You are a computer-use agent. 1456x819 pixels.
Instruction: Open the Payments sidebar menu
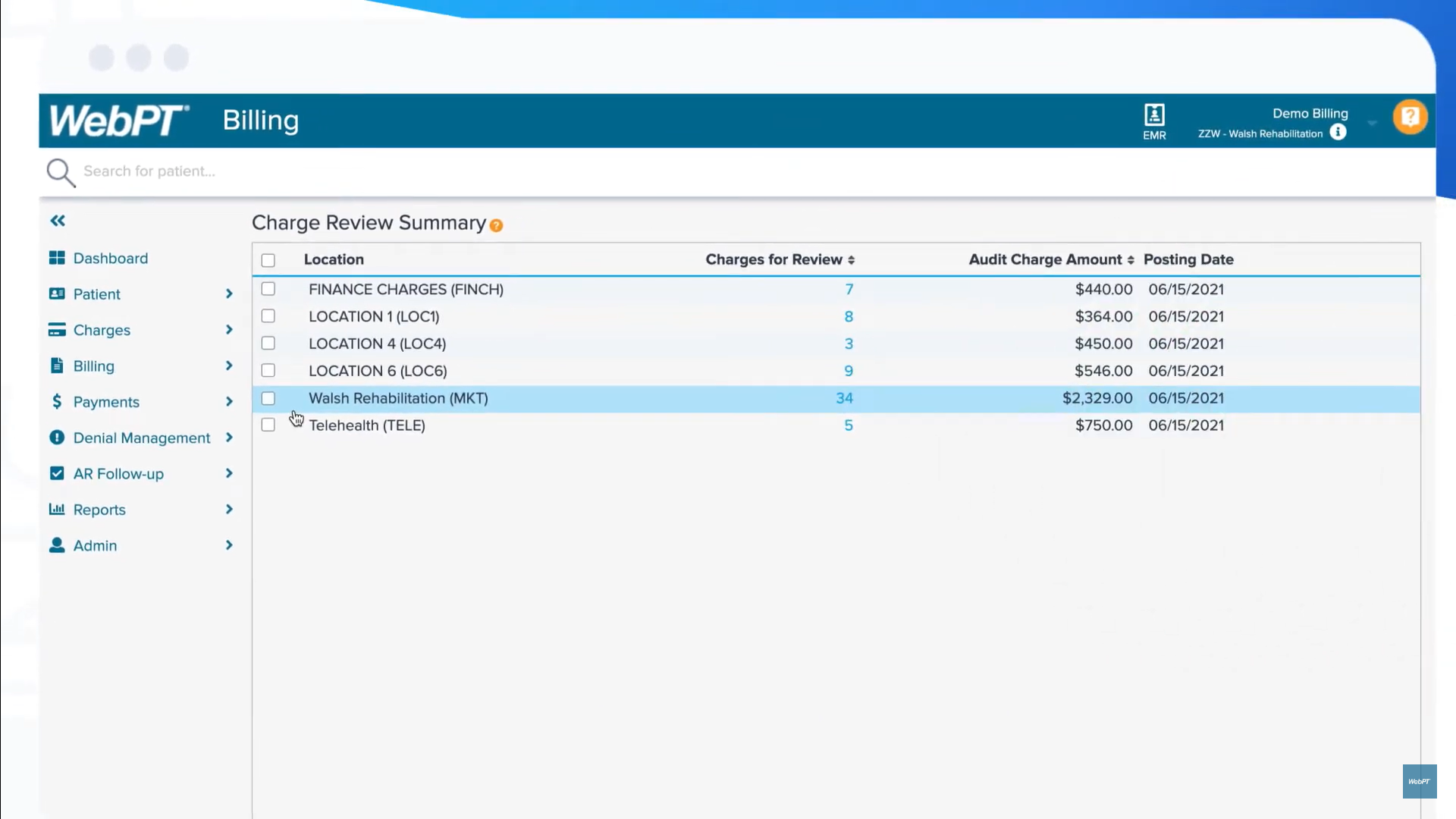click(x=106, y=402)
